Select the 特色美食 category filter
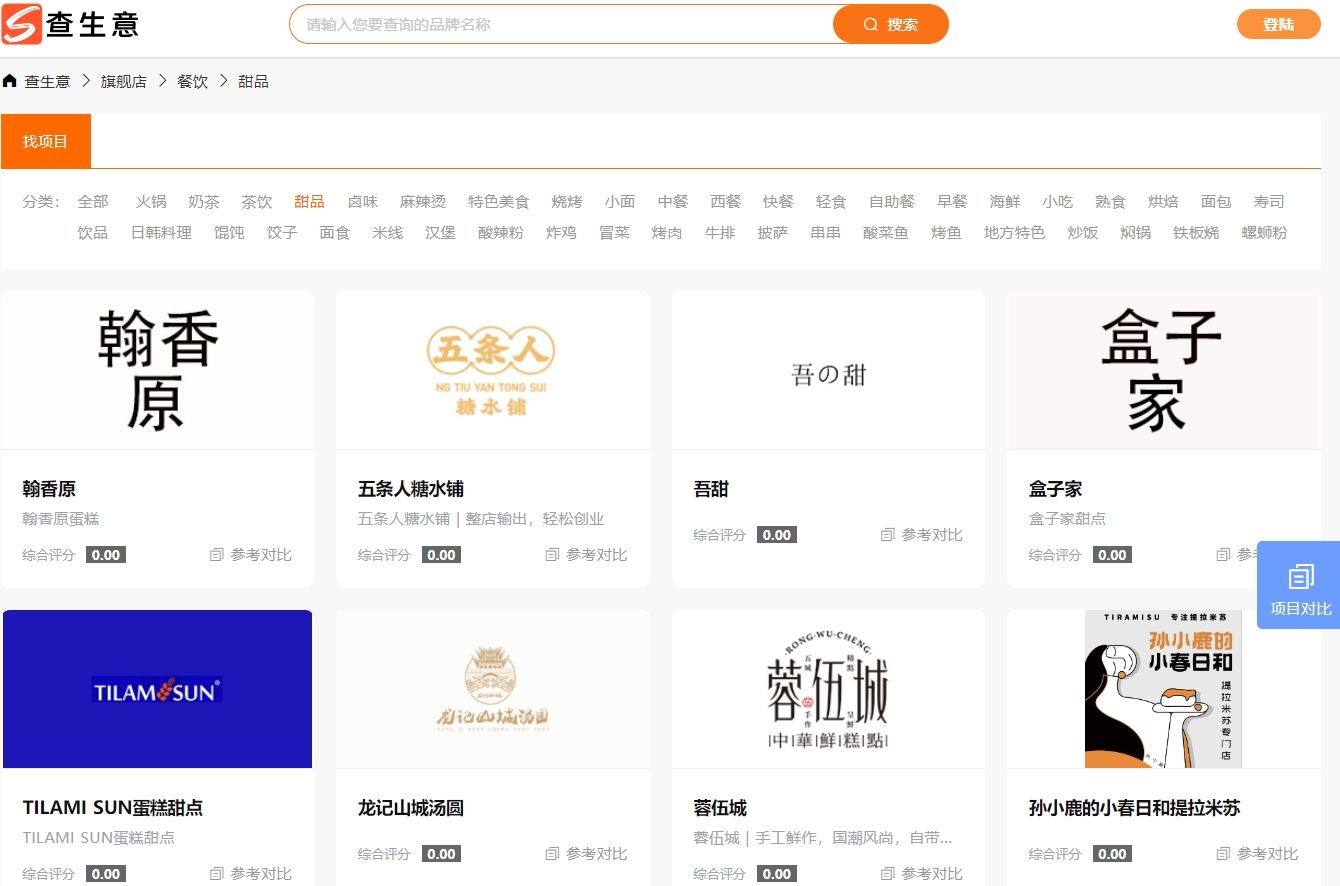Screen dimensions: 1340x886 point(499,202)
